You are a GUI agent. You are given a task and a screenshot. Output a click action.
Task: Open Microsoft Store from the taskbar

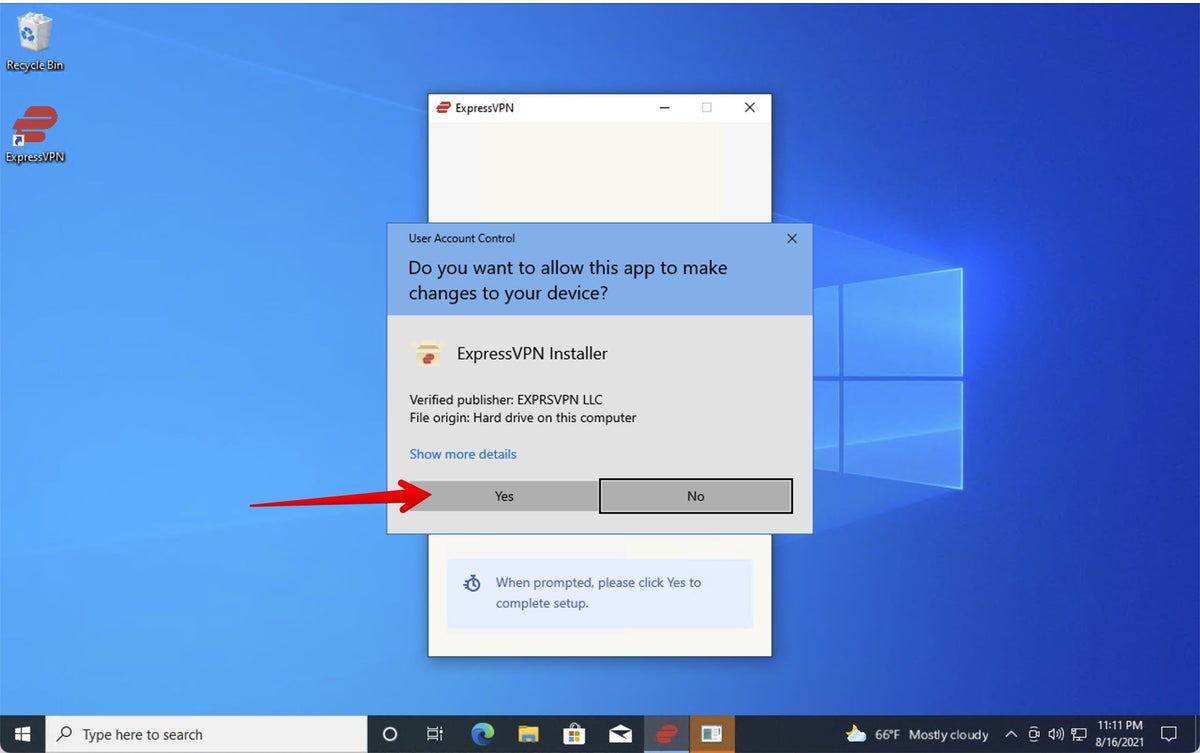574,734
